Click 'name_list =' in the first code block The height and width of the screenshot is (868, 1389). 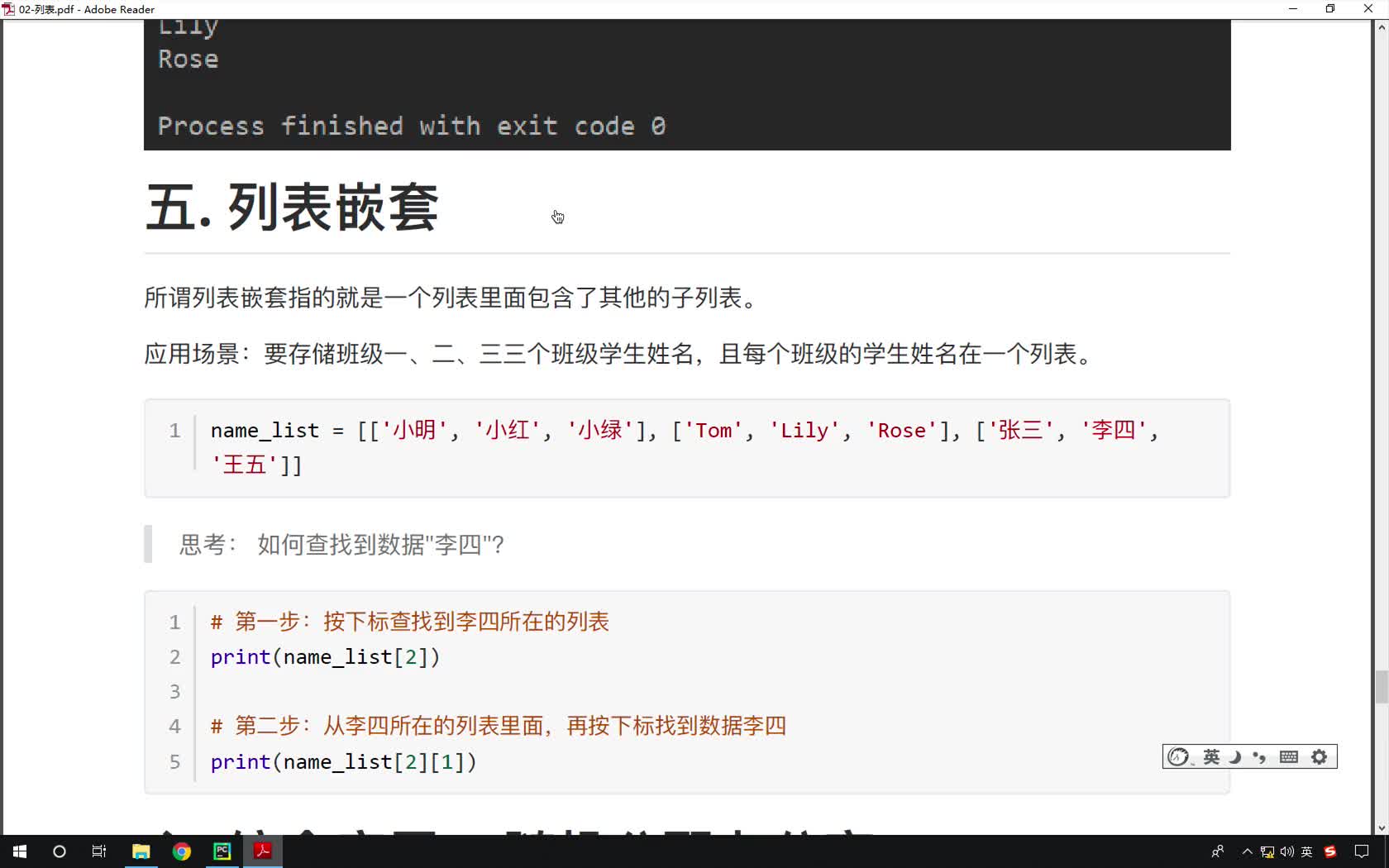pyautogui.click(x=277, y=431)
